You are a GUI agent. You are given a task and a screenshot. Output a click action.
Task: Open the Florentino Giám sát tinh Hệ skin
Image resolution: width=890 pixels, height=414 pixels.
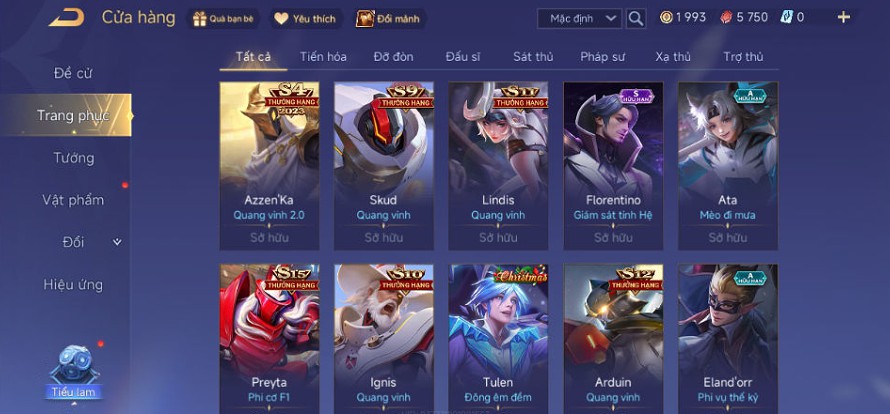[613, 166]
